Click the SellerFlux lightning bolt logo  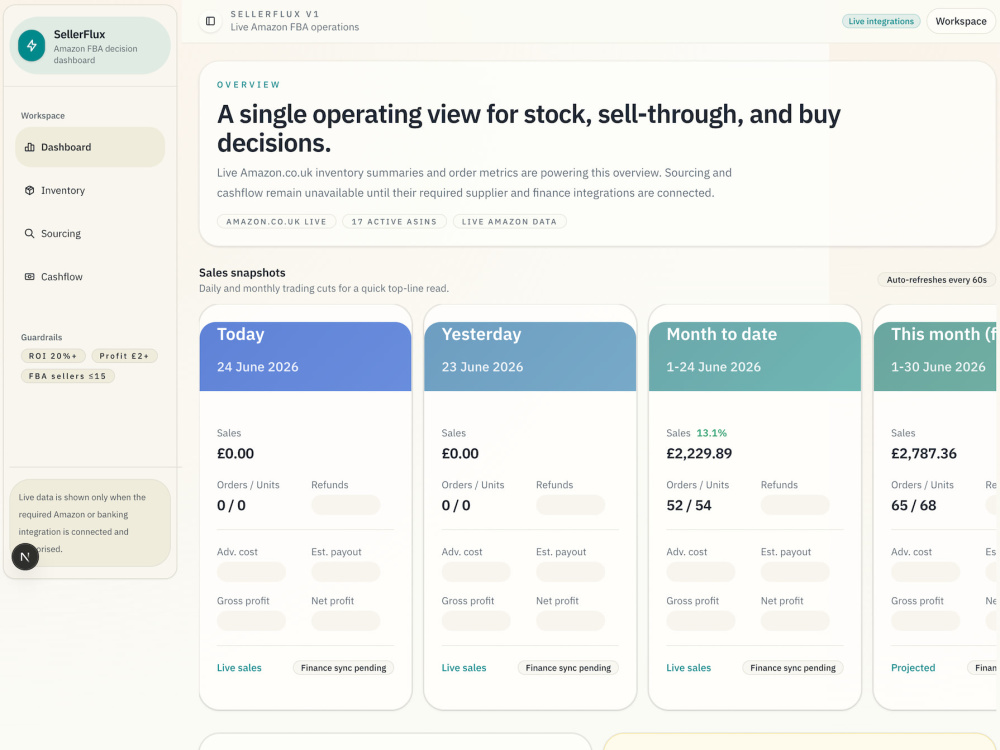[x=31, y=46]
